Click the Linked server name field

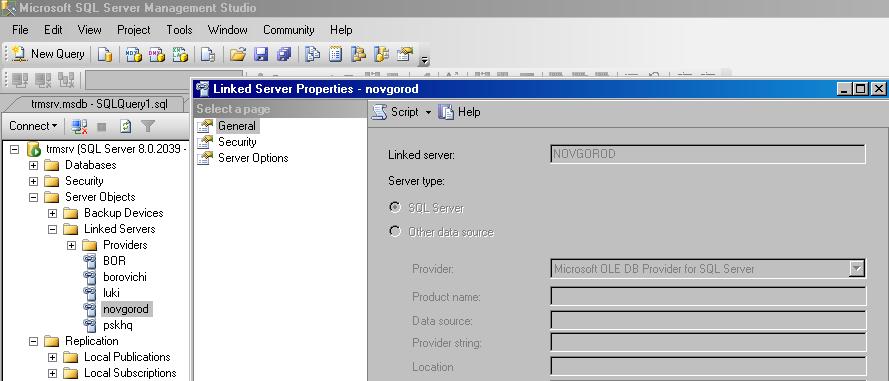click(708, 154)
